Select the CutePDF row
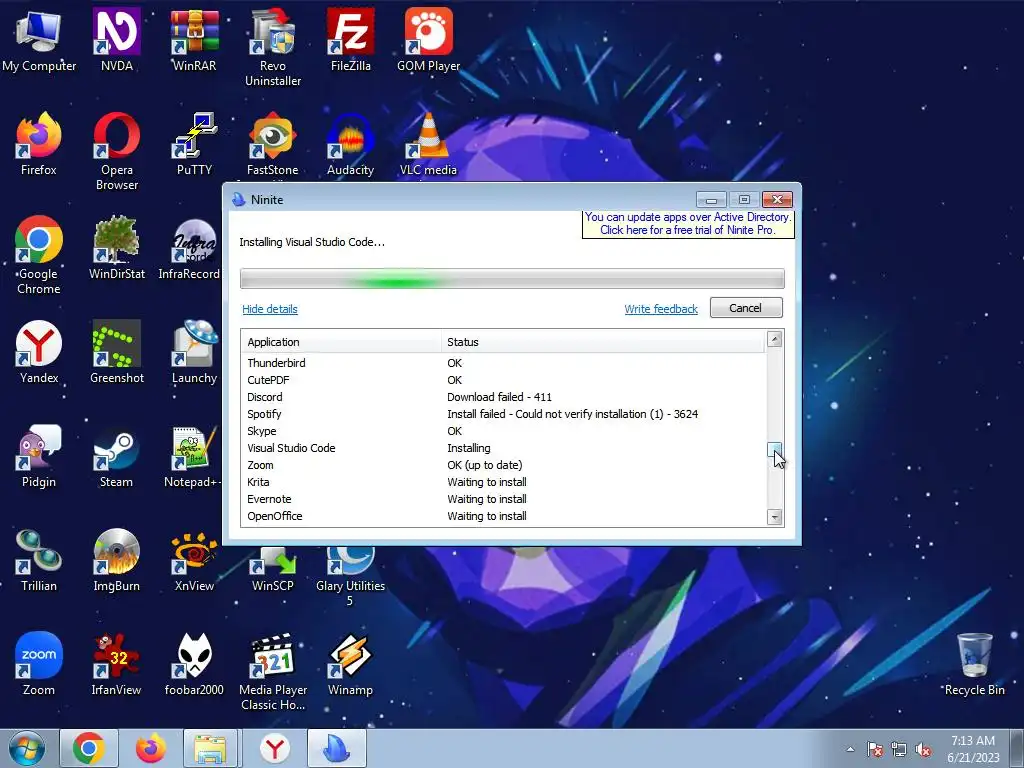The image size is (1024, 768). [x=504, y=380]
